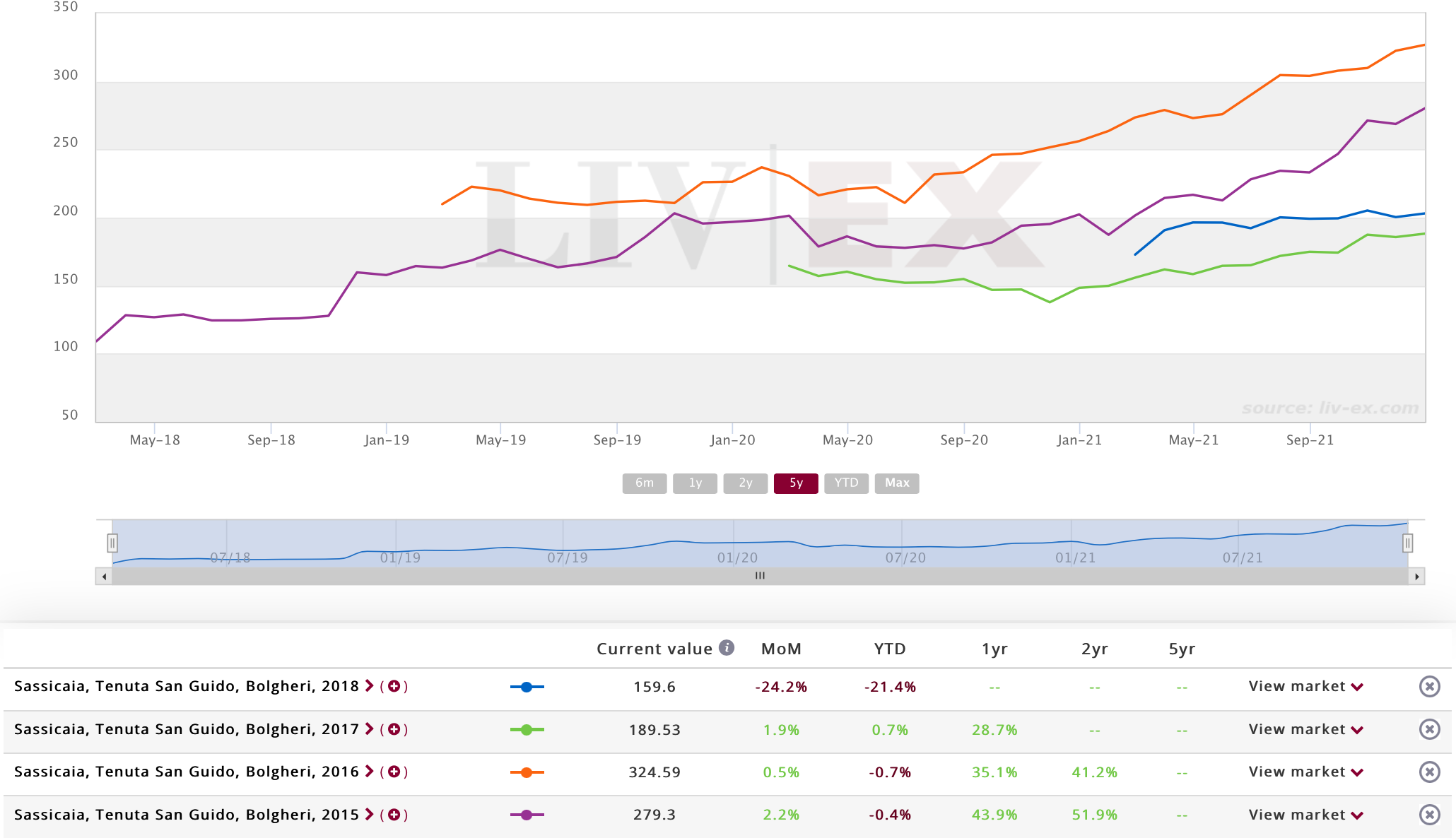Click the navigator scrollbar grip
This screenshot has height=838, width=1456.
point(760,576)
